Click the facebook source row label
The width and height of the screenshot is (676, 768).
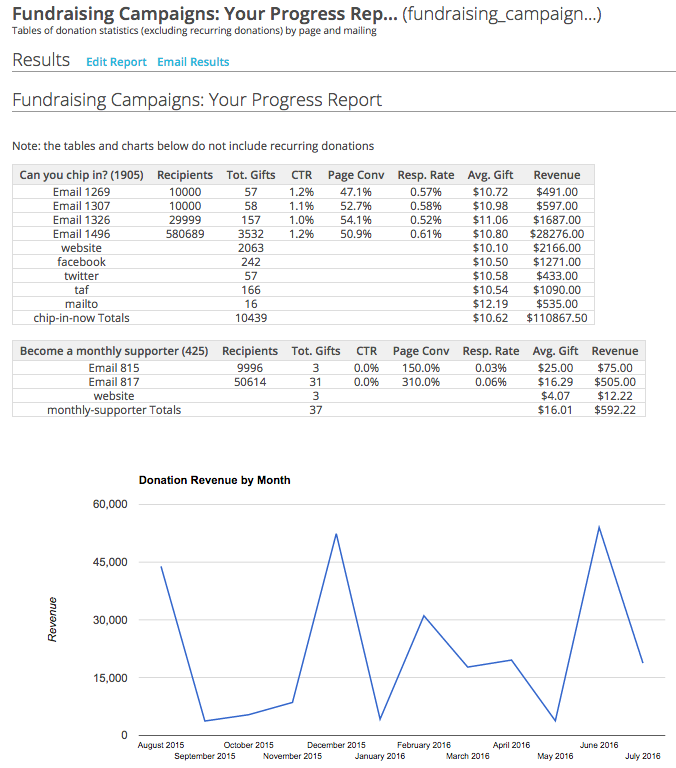(81, 262)
